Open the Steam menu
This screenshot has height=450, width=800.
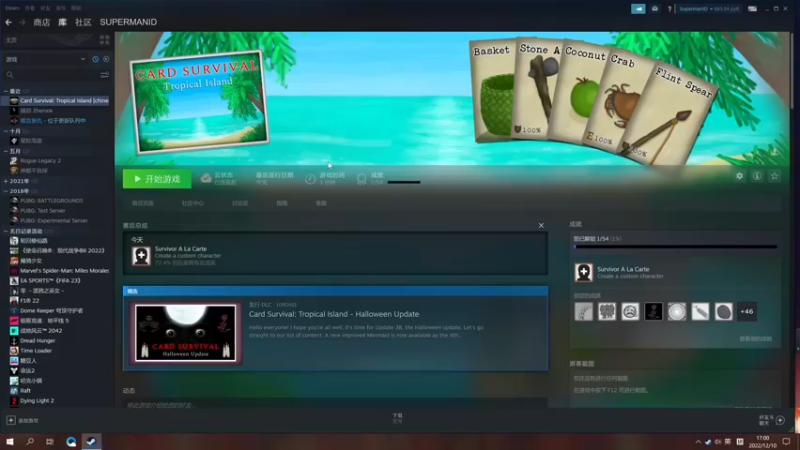(x=12, y=8)
